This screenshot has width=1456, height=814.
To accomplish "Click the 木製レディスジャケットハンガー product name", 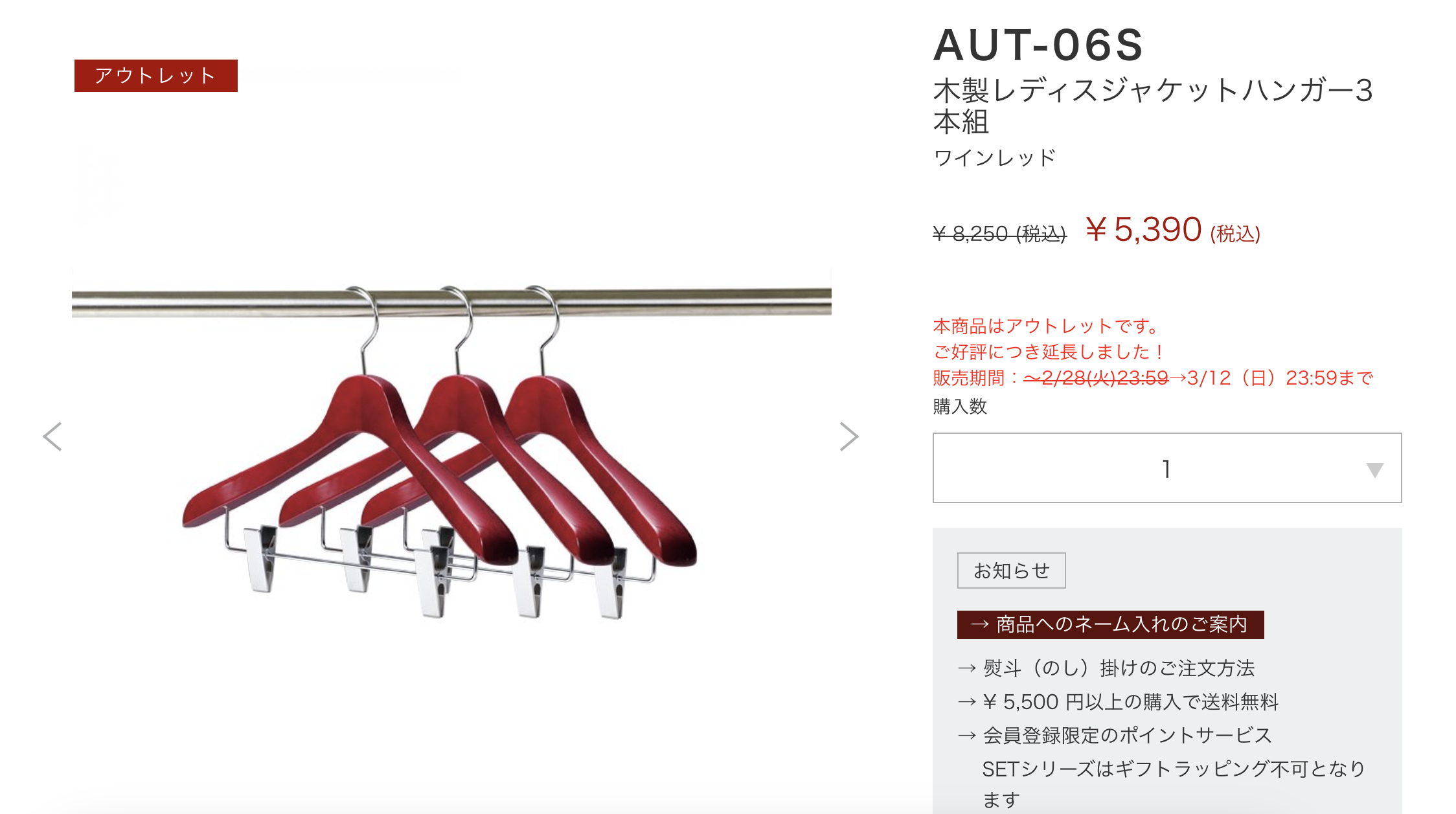I will tap(1153, 106).
